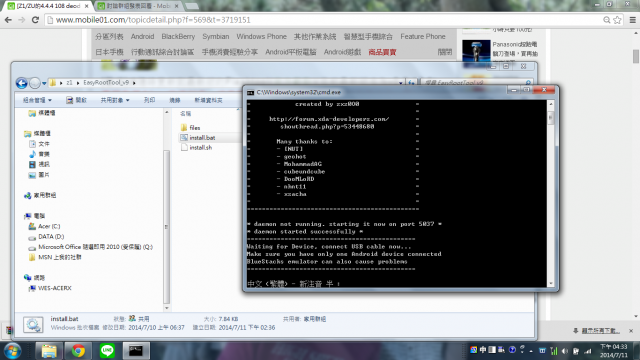The image size is (640, 360).
Task: Click cmd.exe title bar icon
Action: pos(250,93)
